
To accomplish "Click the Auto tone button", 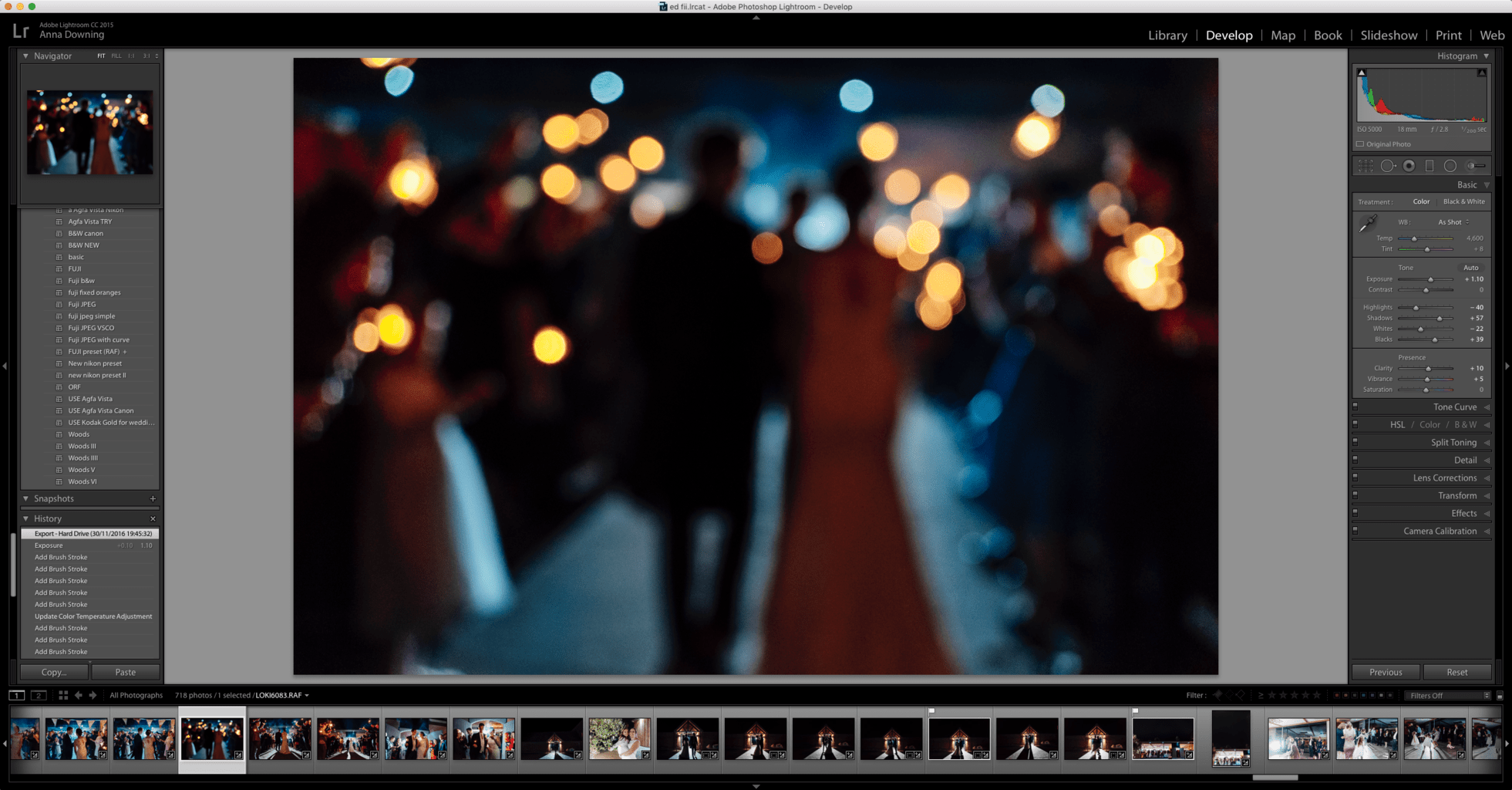I will click(1470, 268).
